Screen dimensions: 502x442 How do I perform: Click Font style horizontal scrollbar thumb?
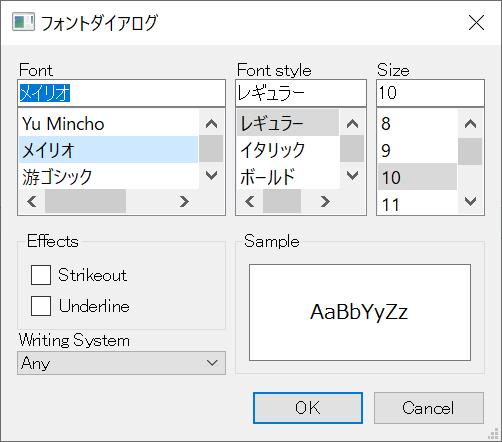coord(282,201)
